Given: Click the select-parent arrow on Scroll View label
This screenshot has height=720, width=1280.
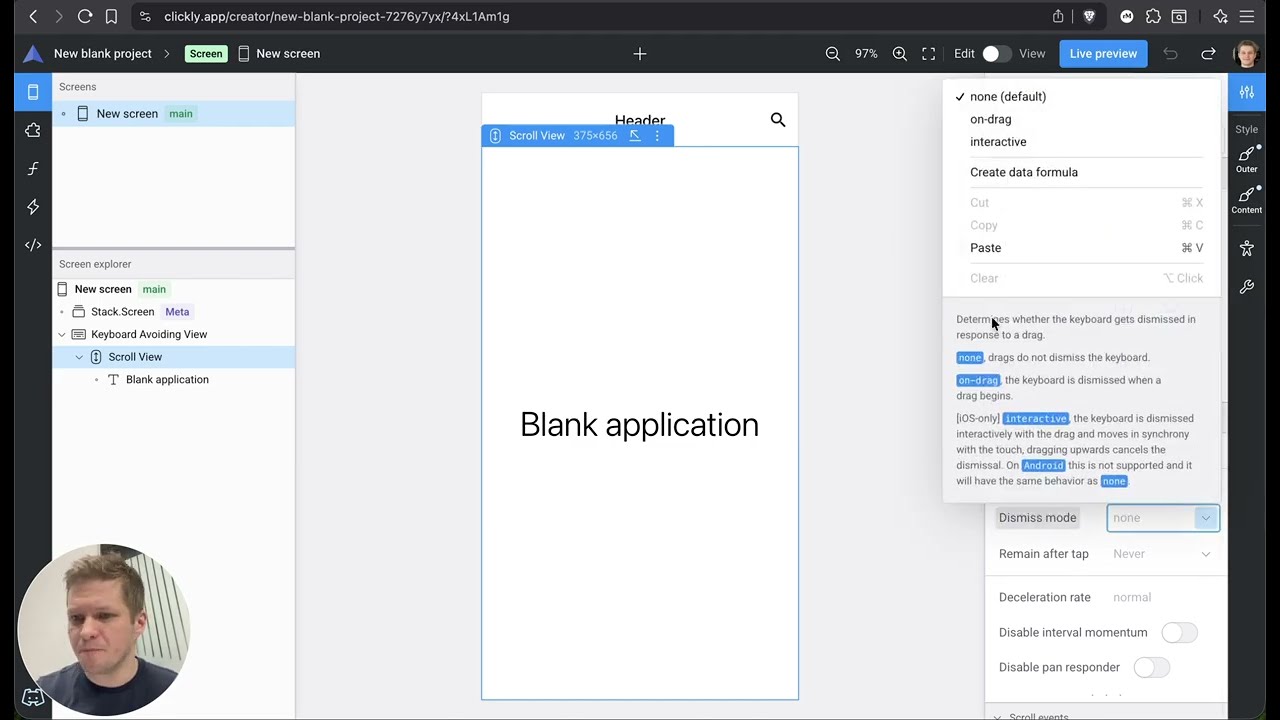Looking at the screenshot, I should pos(635,136).
